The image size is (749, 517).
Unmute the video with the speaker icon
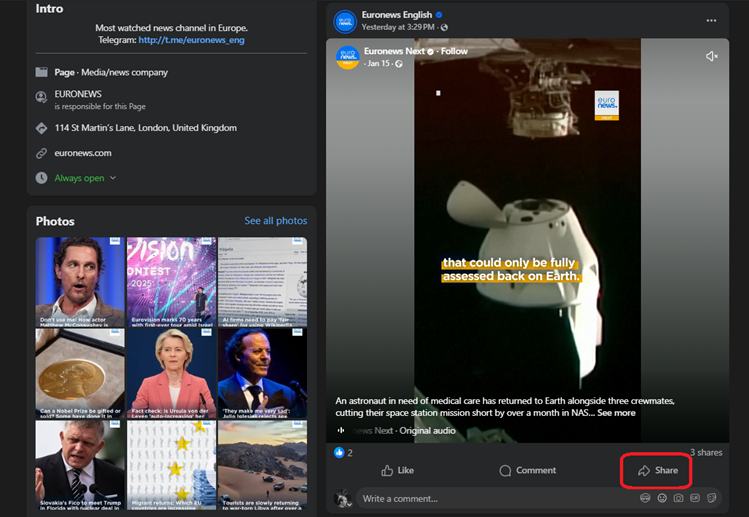click(711, 56)
